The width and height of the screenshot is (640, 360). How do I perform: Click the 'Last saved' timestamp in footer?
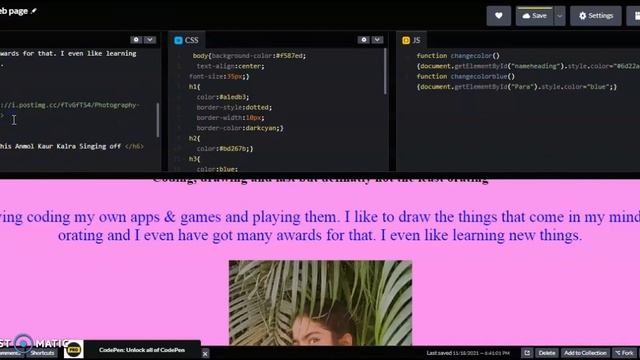(x=468, y=353)
